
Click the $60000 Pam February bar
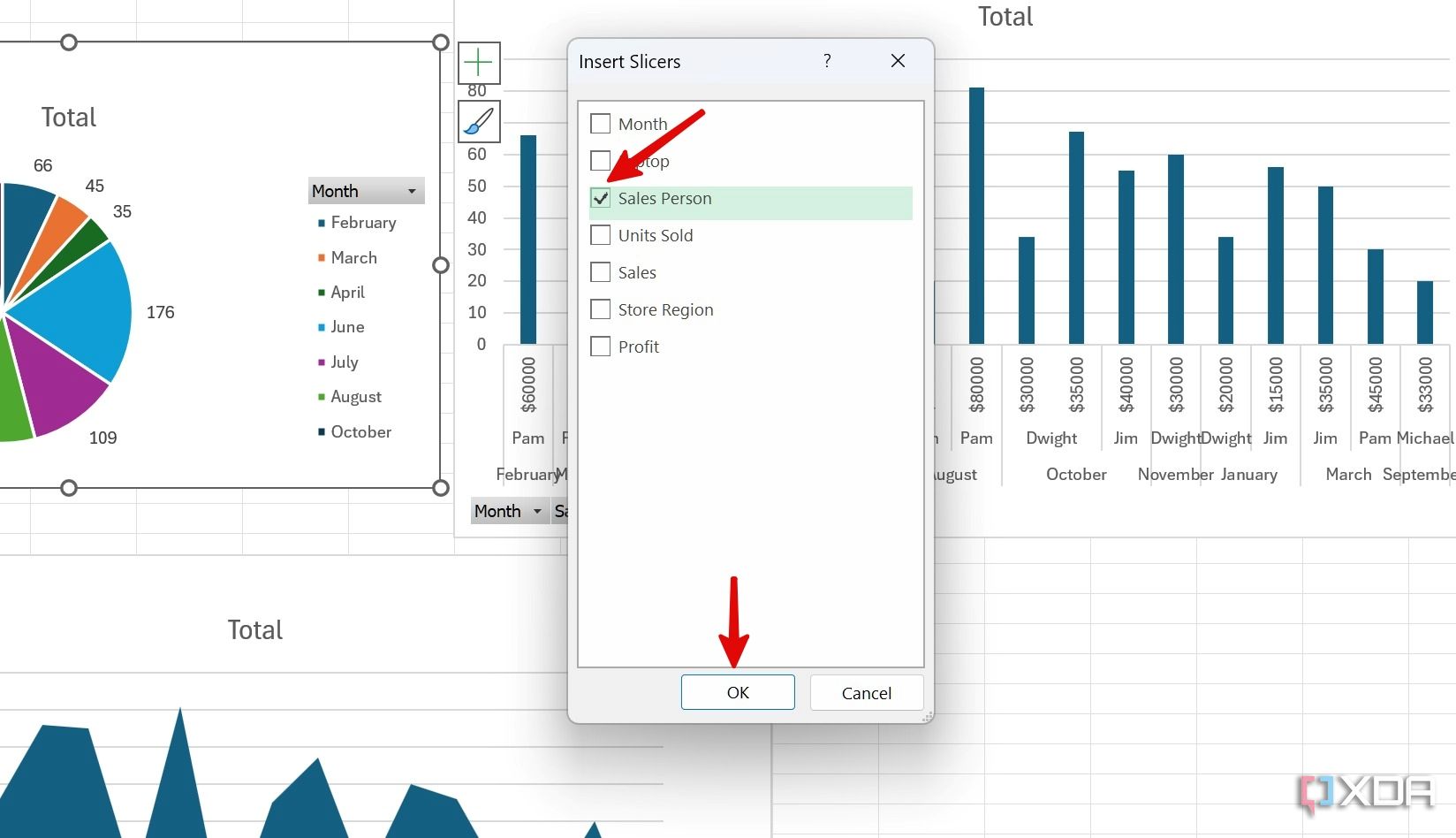point(528,240)
